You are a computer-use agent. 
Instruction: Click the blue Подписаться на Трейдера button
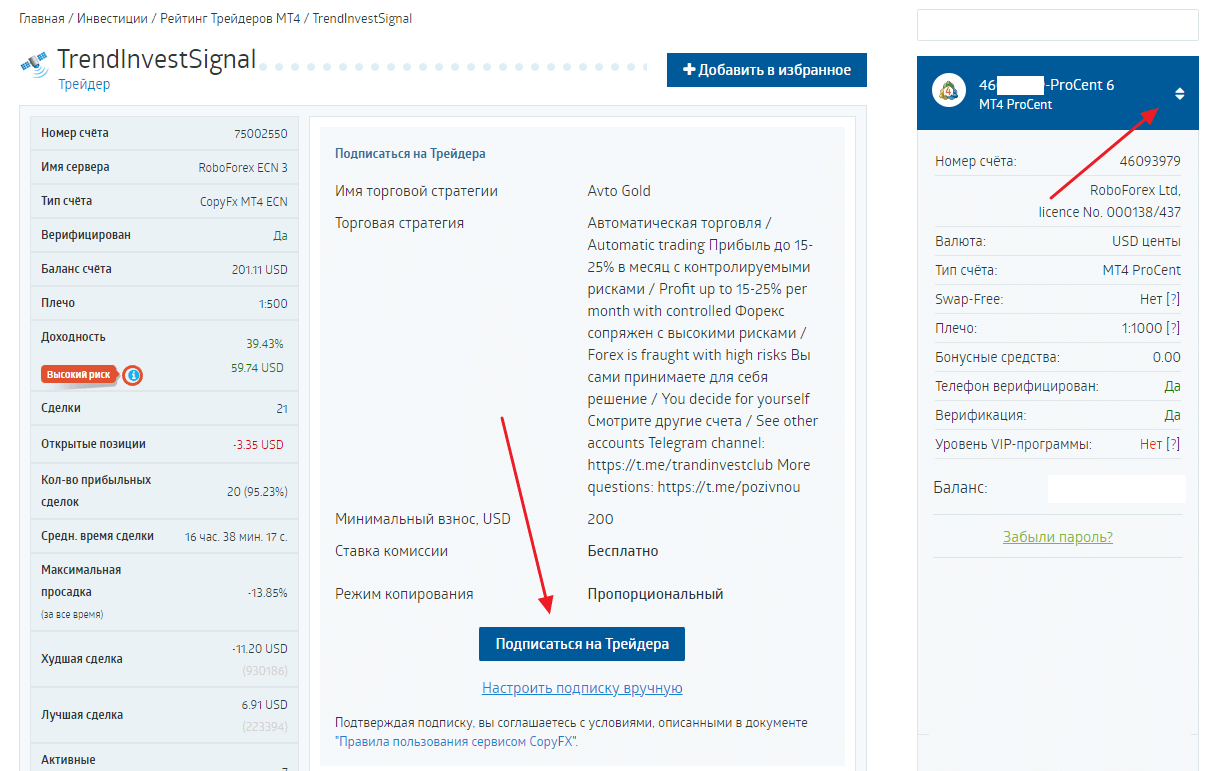pos(582,644)
